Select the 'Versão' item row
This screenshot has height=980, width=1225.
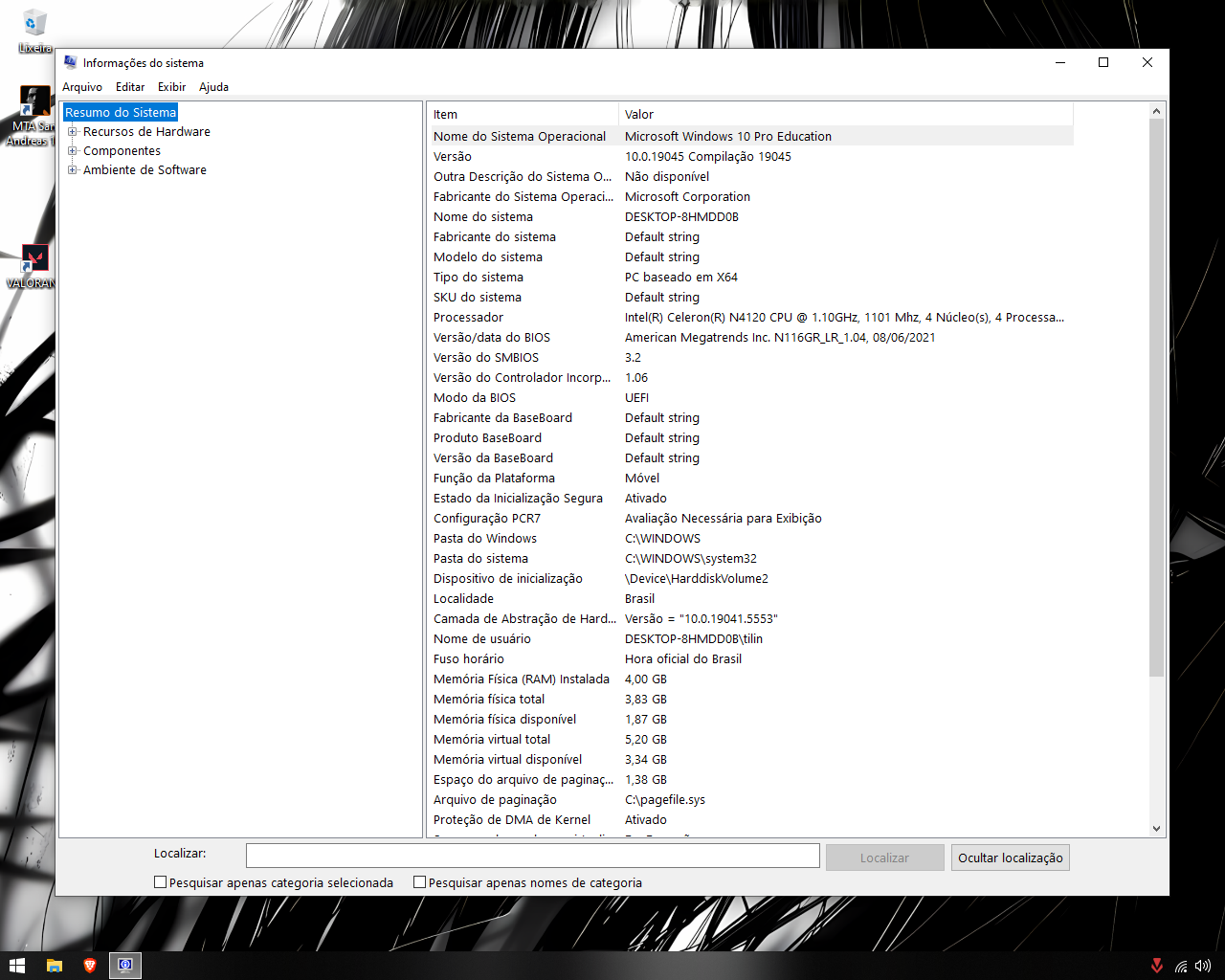(751, 157)
